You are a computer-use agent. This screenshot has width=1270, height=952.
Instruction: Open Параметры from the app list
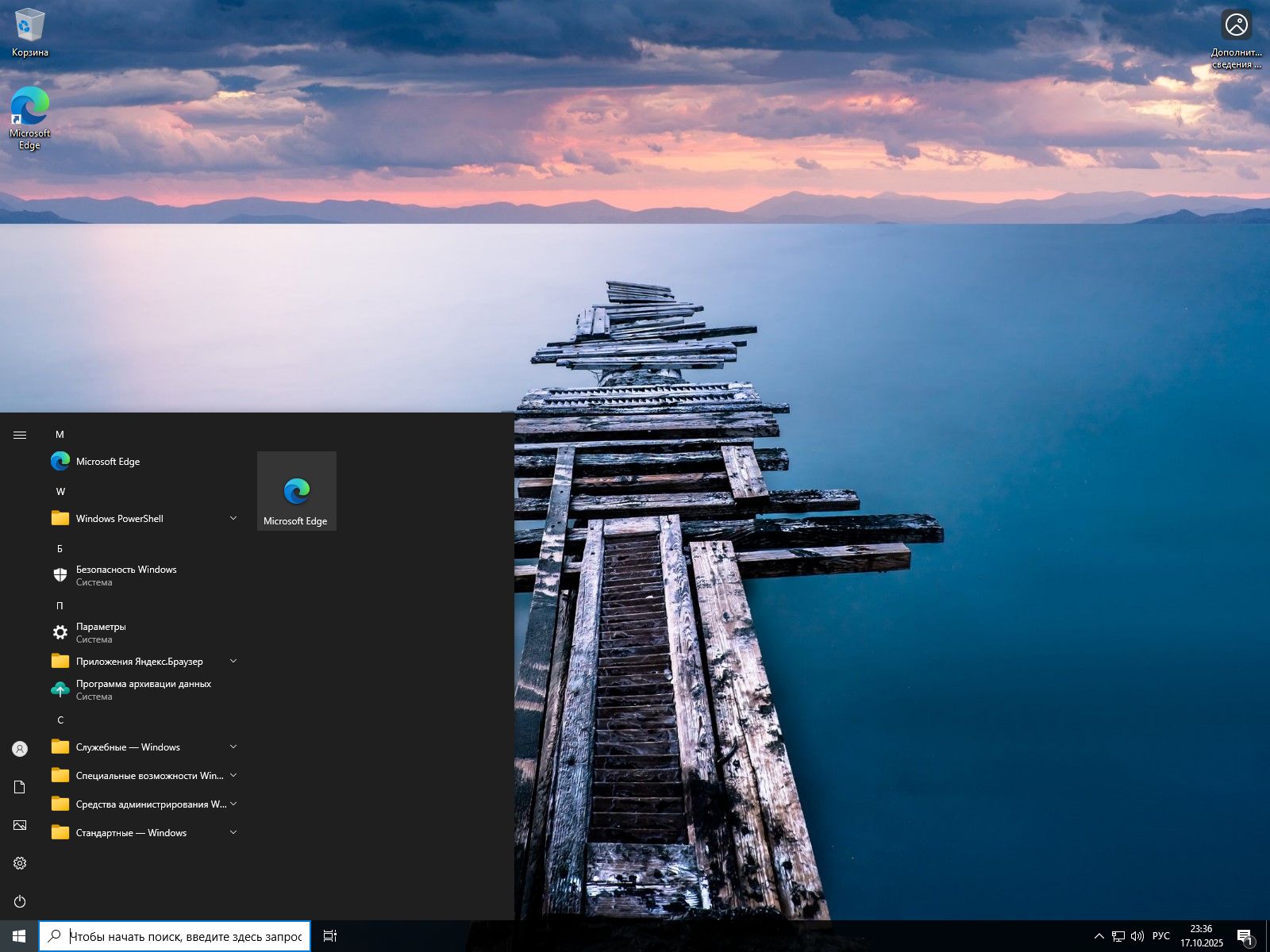(x=101, y=632)
